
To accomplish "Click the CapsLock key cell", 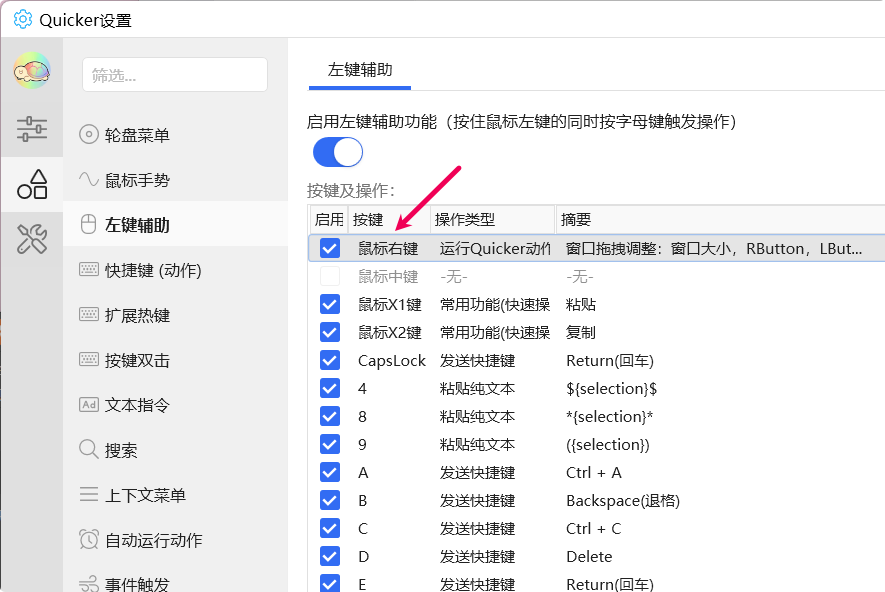I will pos(391,361).
